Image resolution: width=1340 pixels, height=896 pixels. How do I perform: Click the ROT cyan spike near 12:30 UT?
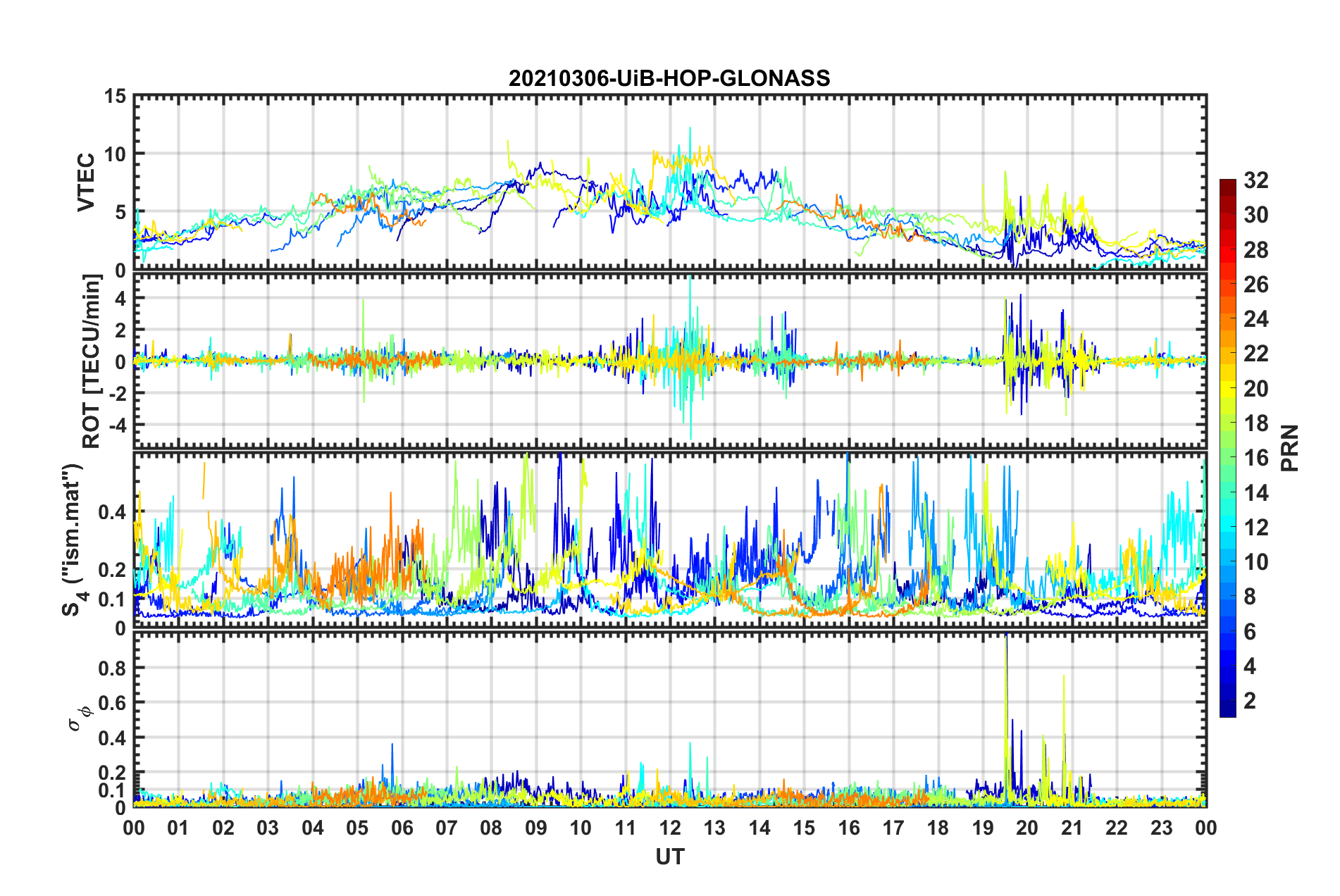pos(690,359)
